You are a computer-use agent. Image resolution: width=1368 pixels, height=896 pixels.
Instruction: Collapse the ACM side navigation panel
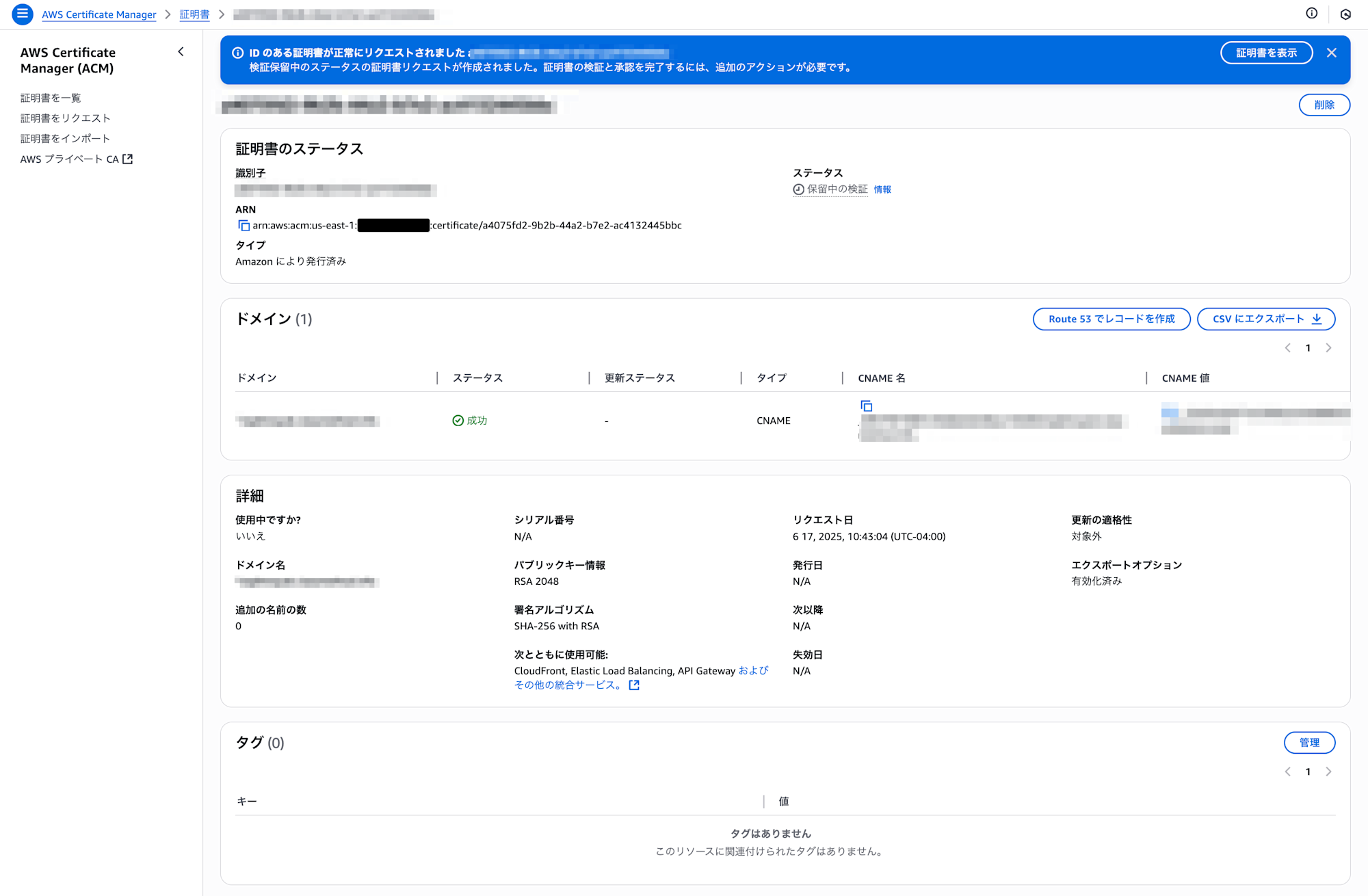[x=181, y=52]
